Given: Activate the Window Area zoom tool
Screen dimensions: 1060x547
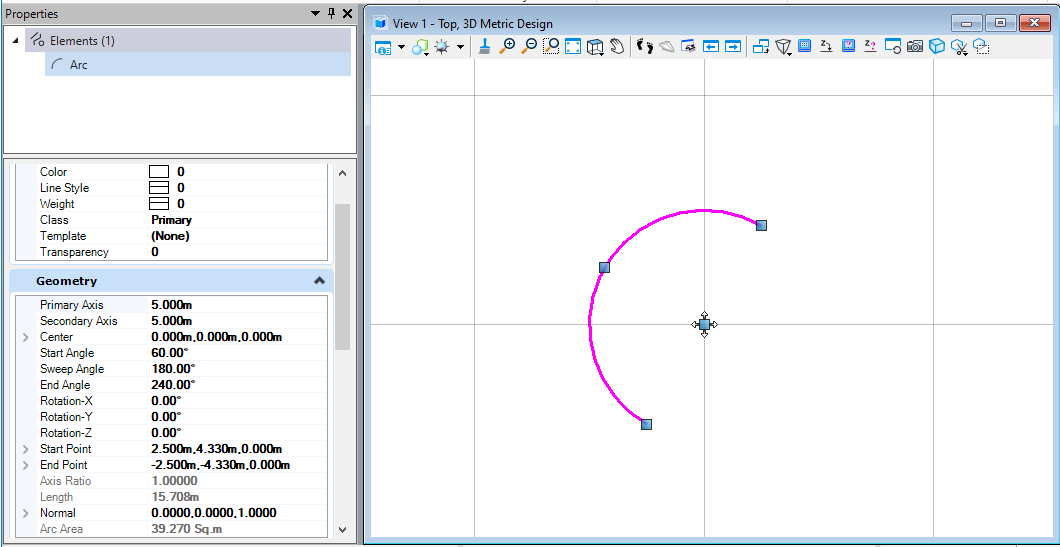Looking at the screenshot, I should 551,47.
